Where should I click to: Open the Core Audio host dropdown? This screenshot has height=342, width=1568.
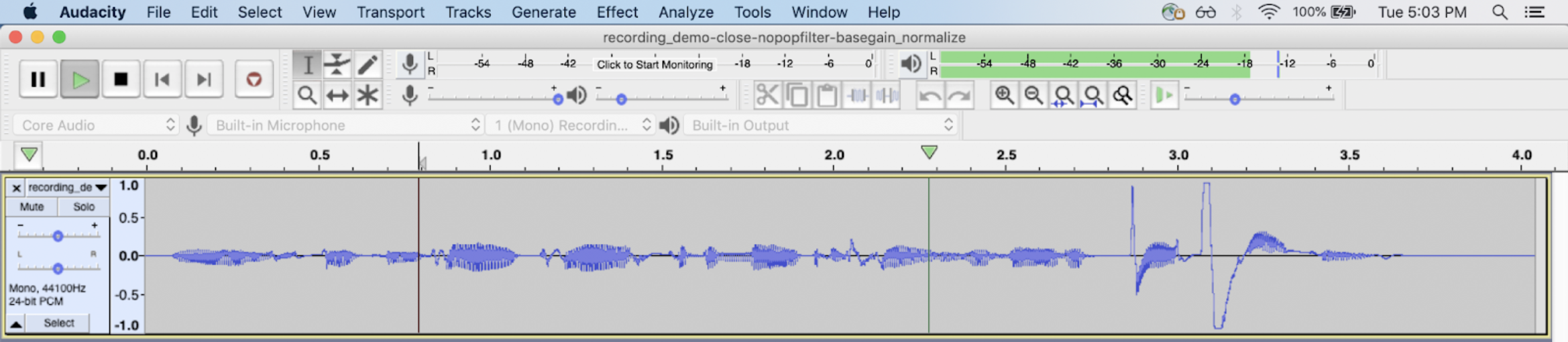coord(97,125)
